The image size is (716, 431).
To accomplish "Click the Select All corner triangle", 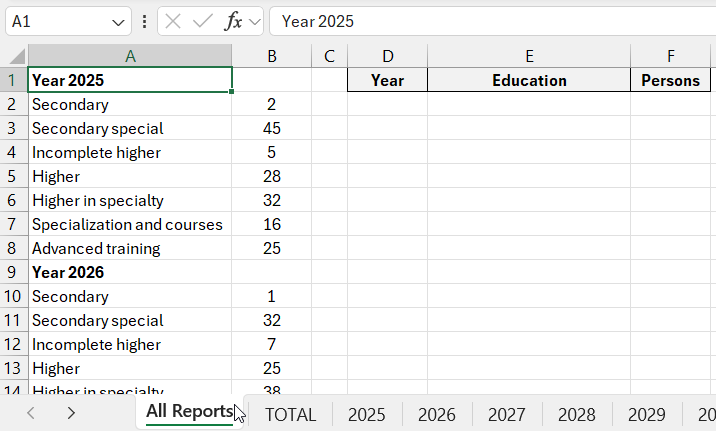I will click(14, 56).
